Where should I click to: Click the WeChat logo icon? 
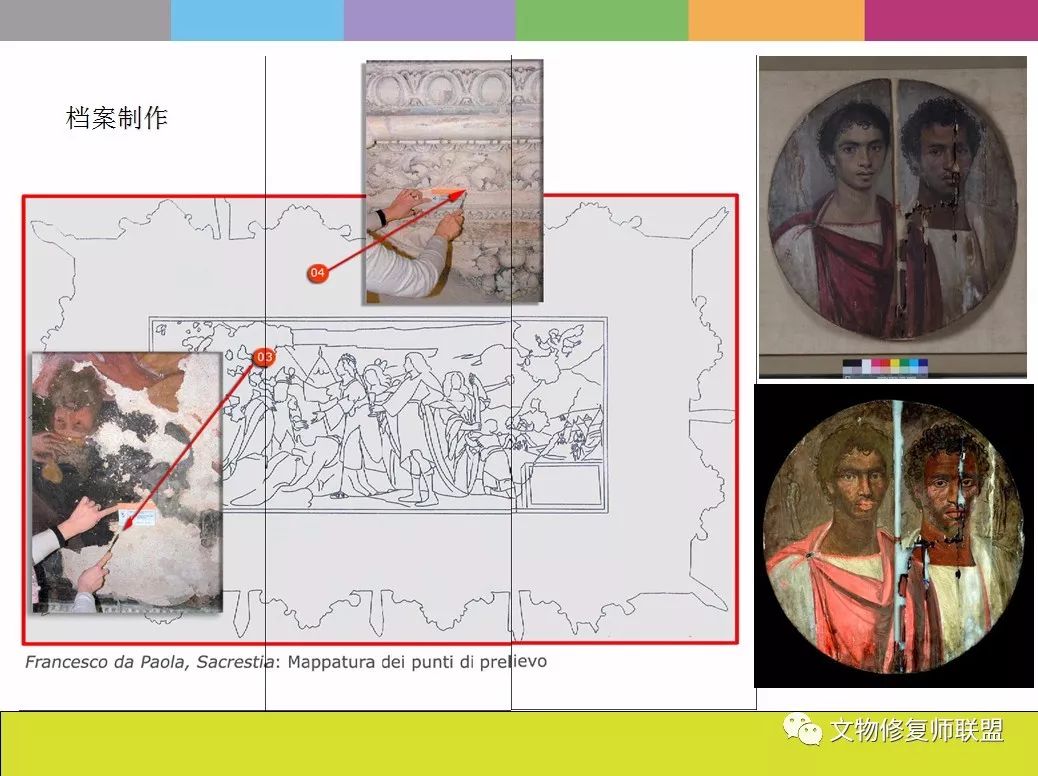[x=802, y=730]
